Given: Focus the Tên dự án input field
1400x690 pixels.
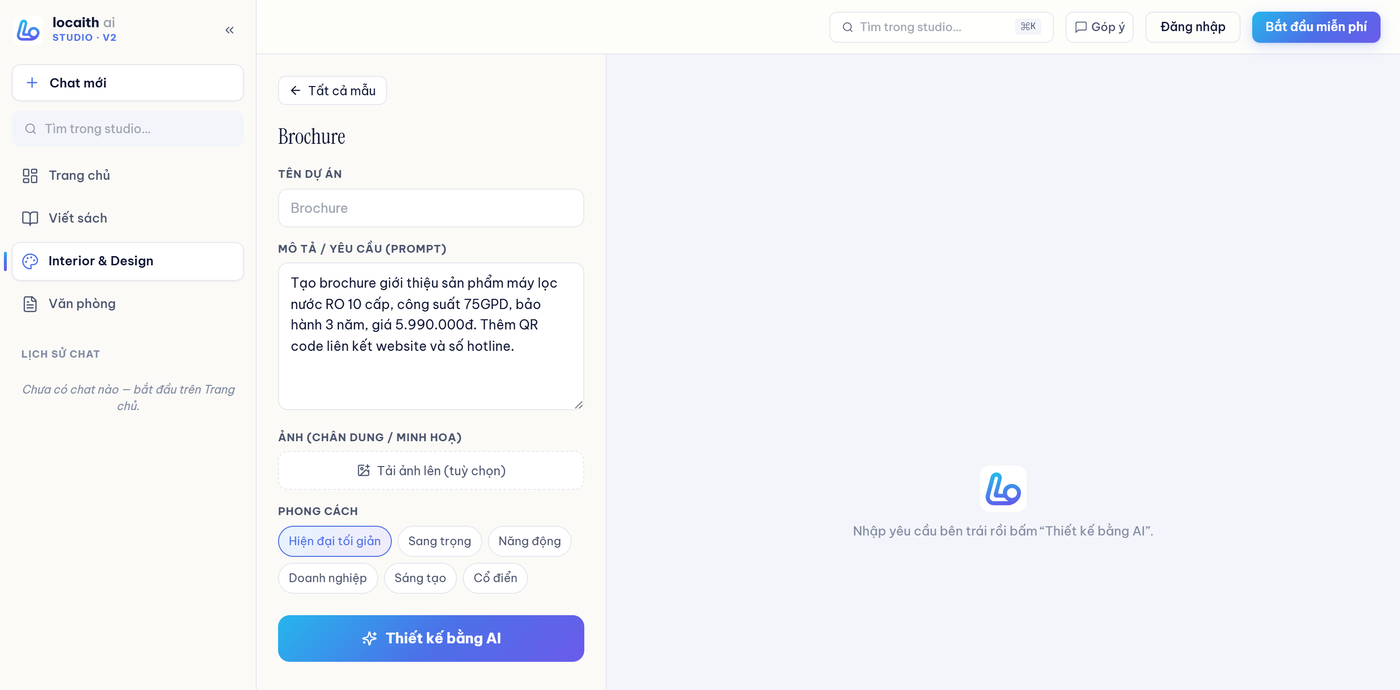Looking at the screenshot, I should 431,208.
